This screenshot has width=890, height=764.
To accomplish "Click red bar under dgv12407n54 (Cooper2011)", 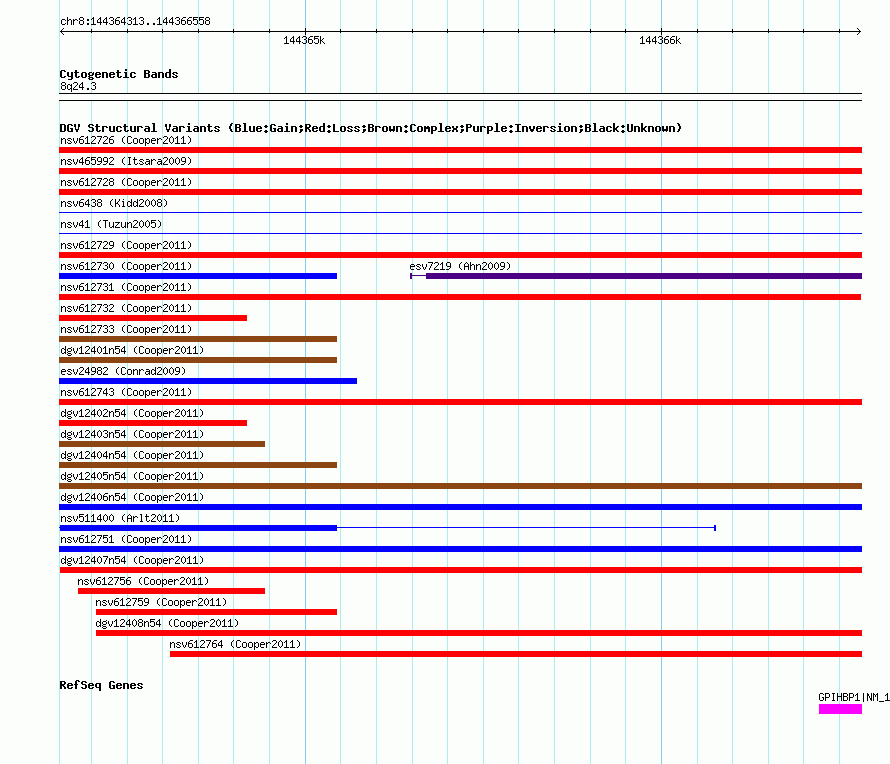I will (x=460, y=570).
